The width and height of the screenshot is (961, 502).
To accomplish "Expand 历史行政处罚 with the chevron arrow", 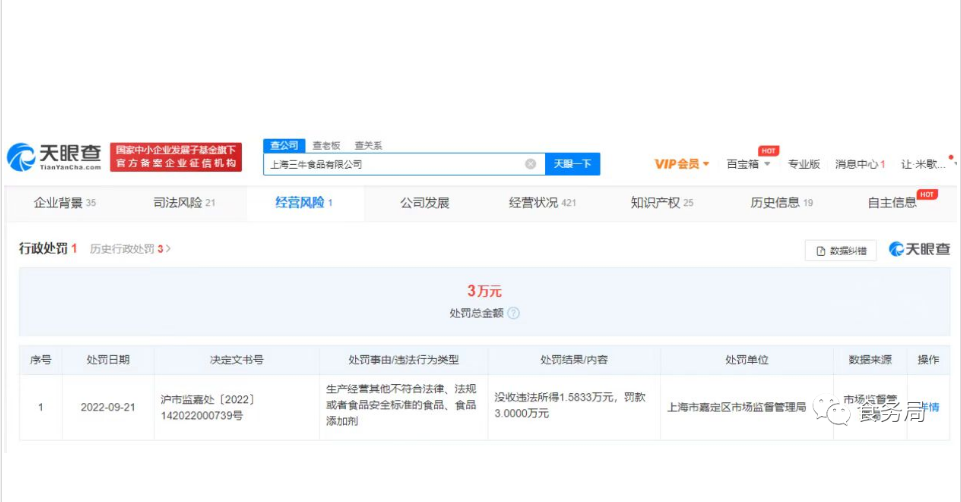I will (168, 248).
